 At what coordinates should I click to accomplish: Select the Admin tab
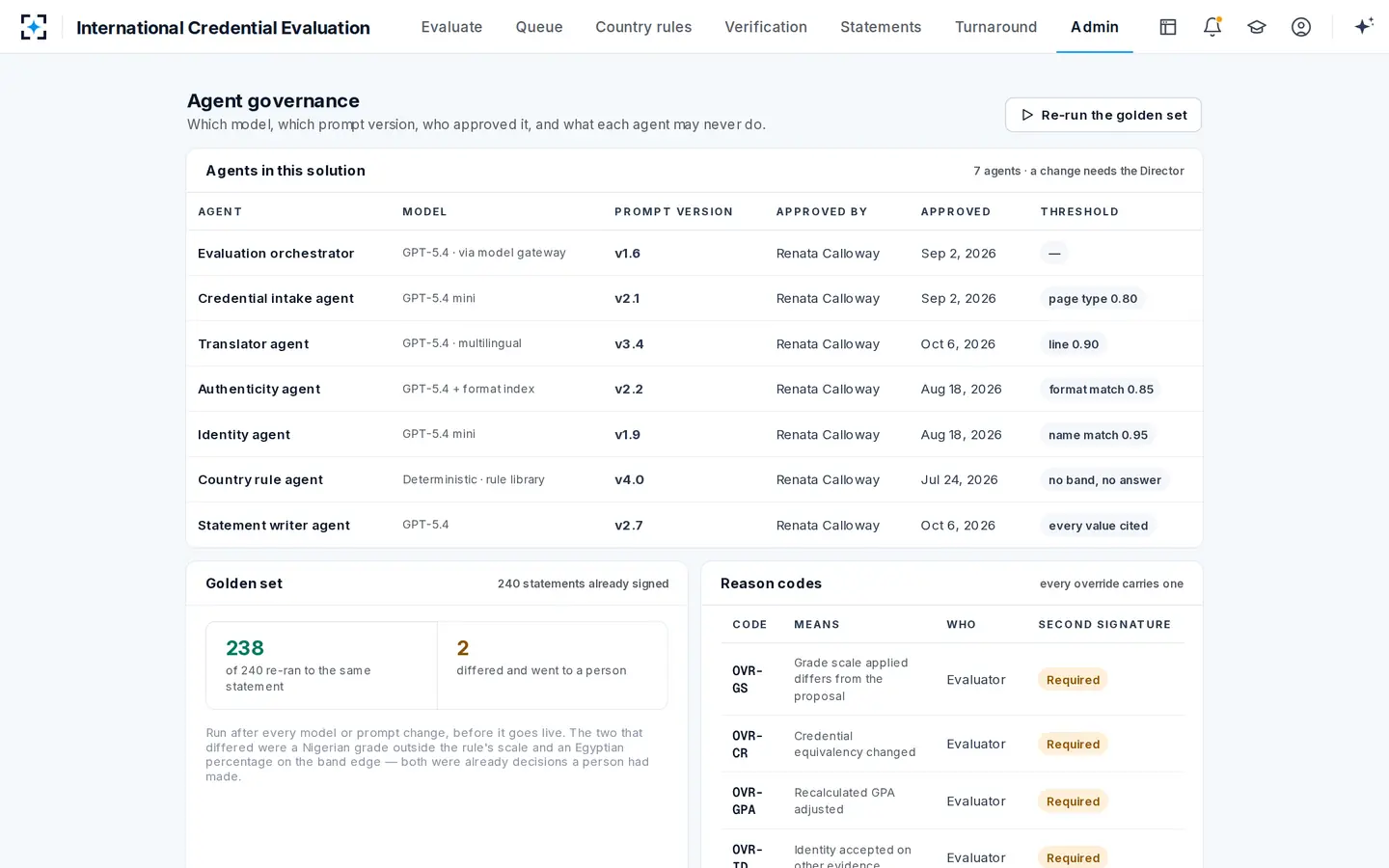[1095, 27]
